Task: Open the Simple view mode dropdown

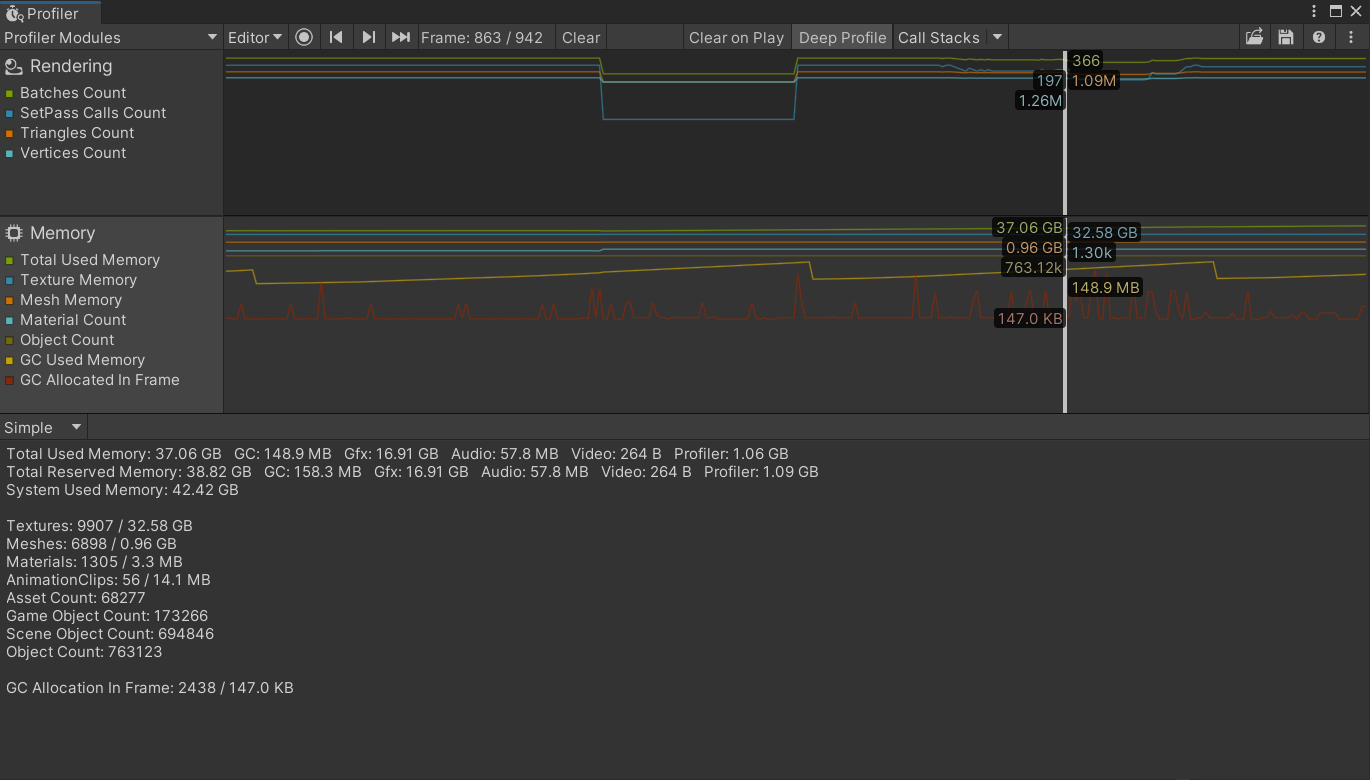Action: [x=40, y=426]
